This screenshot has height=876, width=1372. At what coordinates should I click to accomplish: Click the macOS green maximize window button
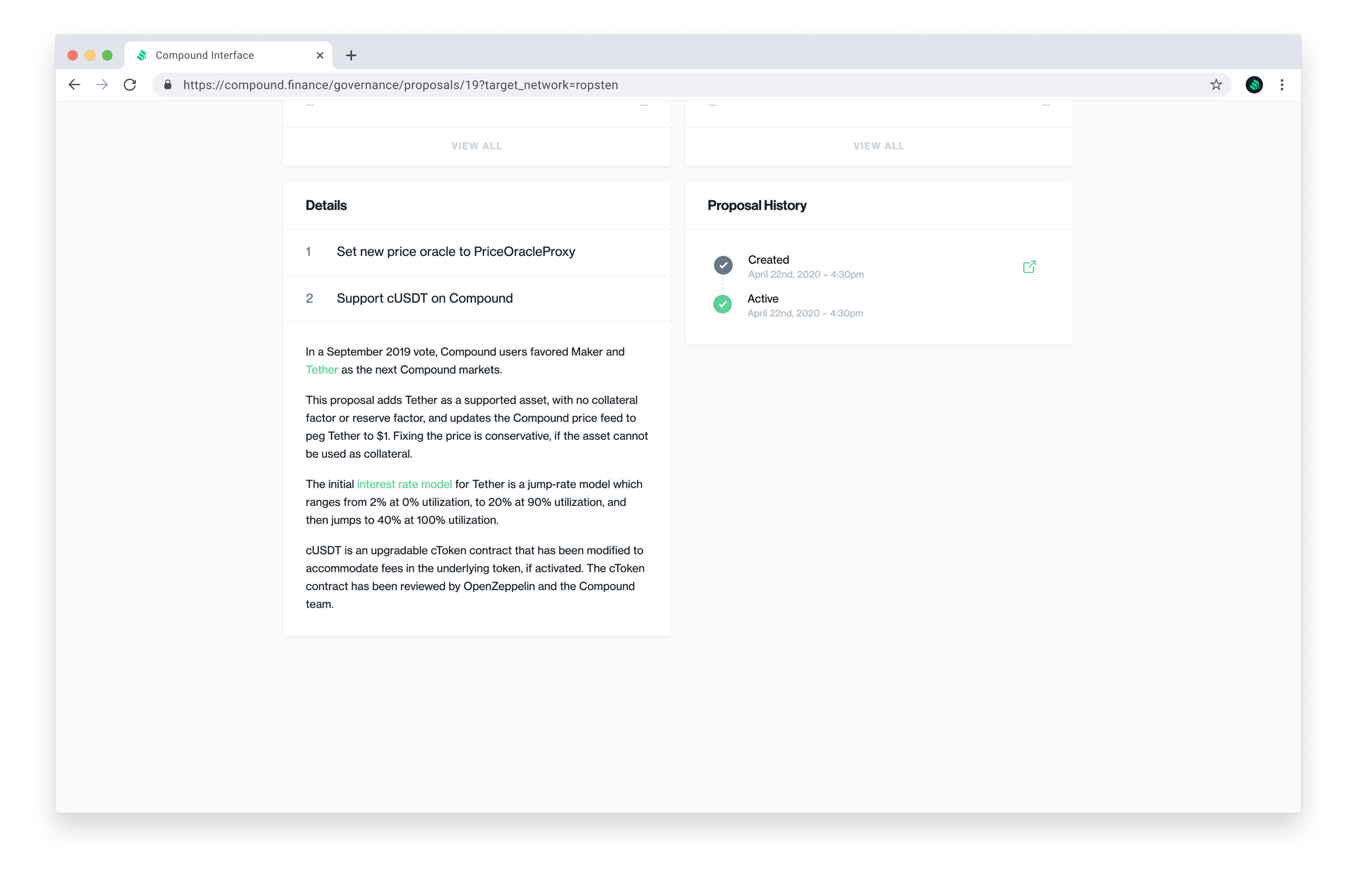pyautogui.click(x=107, y=55)
